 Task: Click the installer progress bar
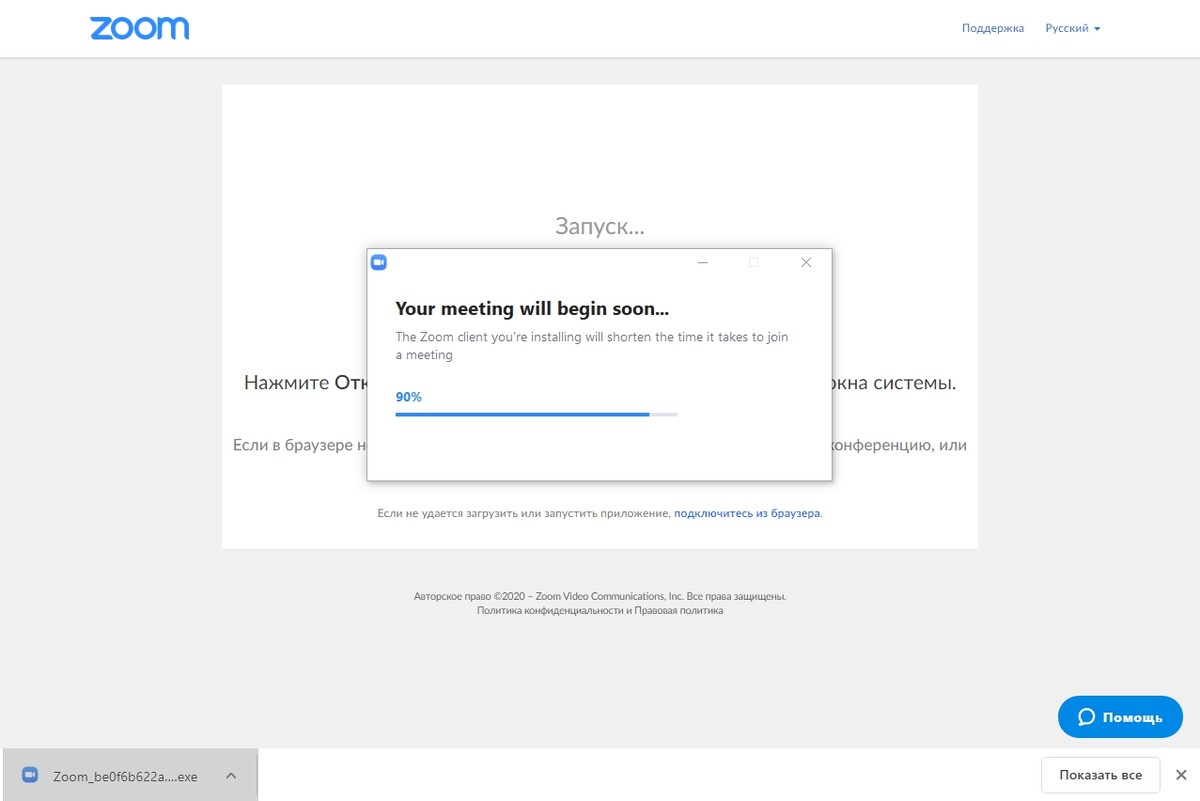coord(537,414)
